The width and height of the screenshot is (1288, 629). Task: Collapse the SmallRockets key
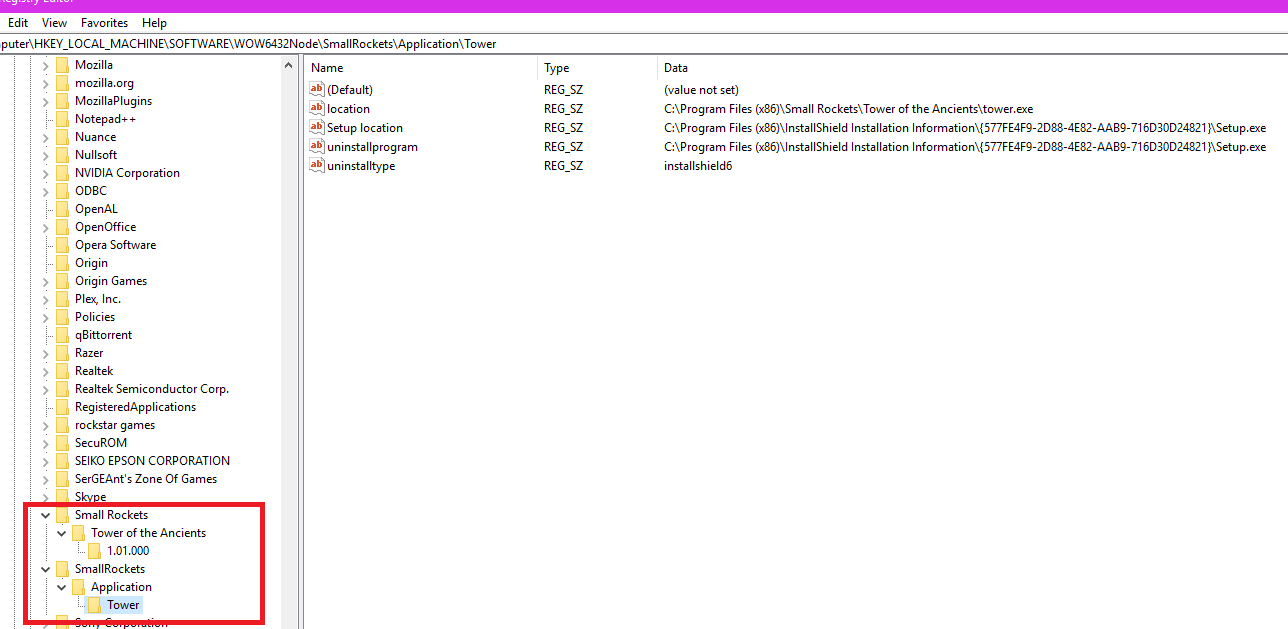(x=45, y=569)
